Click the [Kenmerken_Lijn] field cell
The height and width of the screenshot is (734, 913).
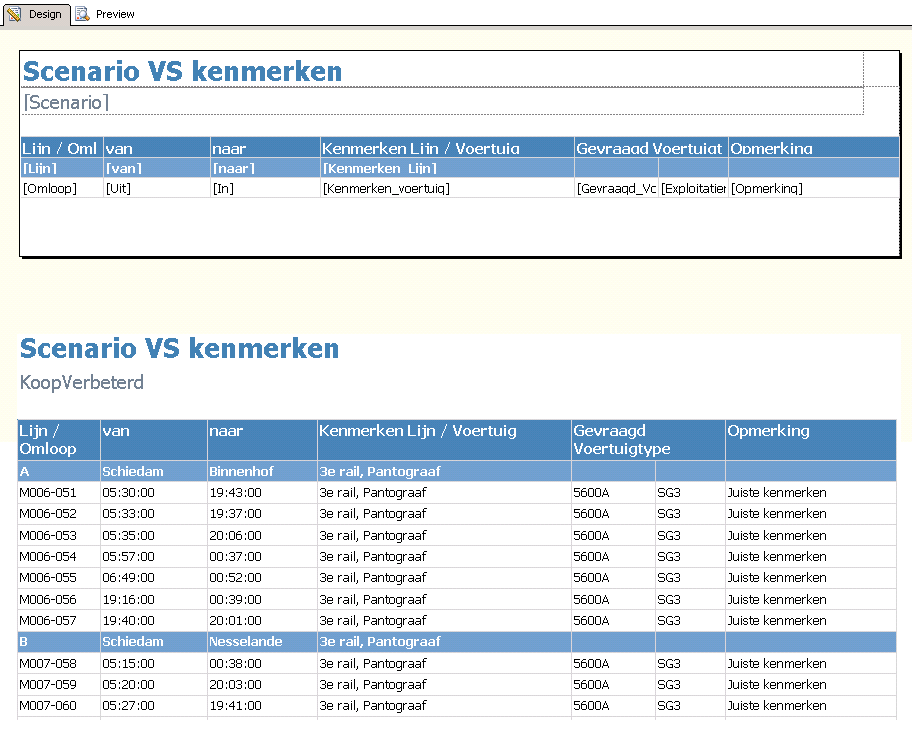click(447, 168)
